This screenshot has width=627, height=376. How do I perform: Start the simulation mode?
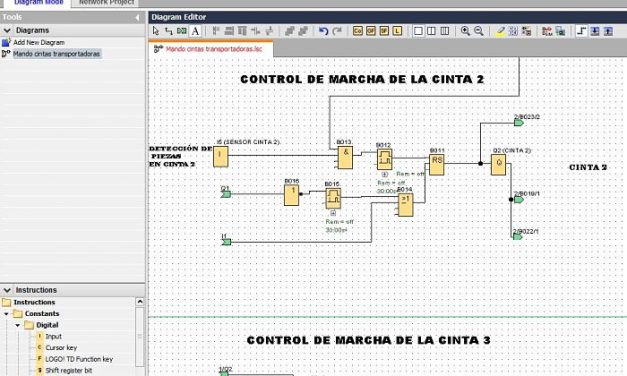coord(547,31)
